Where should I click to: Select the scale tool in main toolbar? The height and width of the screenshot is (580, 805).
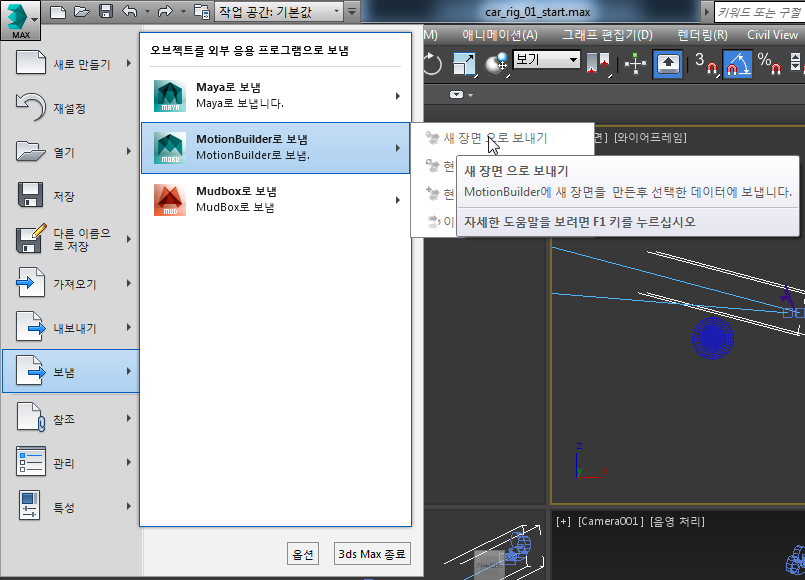(x=465, y=64)
